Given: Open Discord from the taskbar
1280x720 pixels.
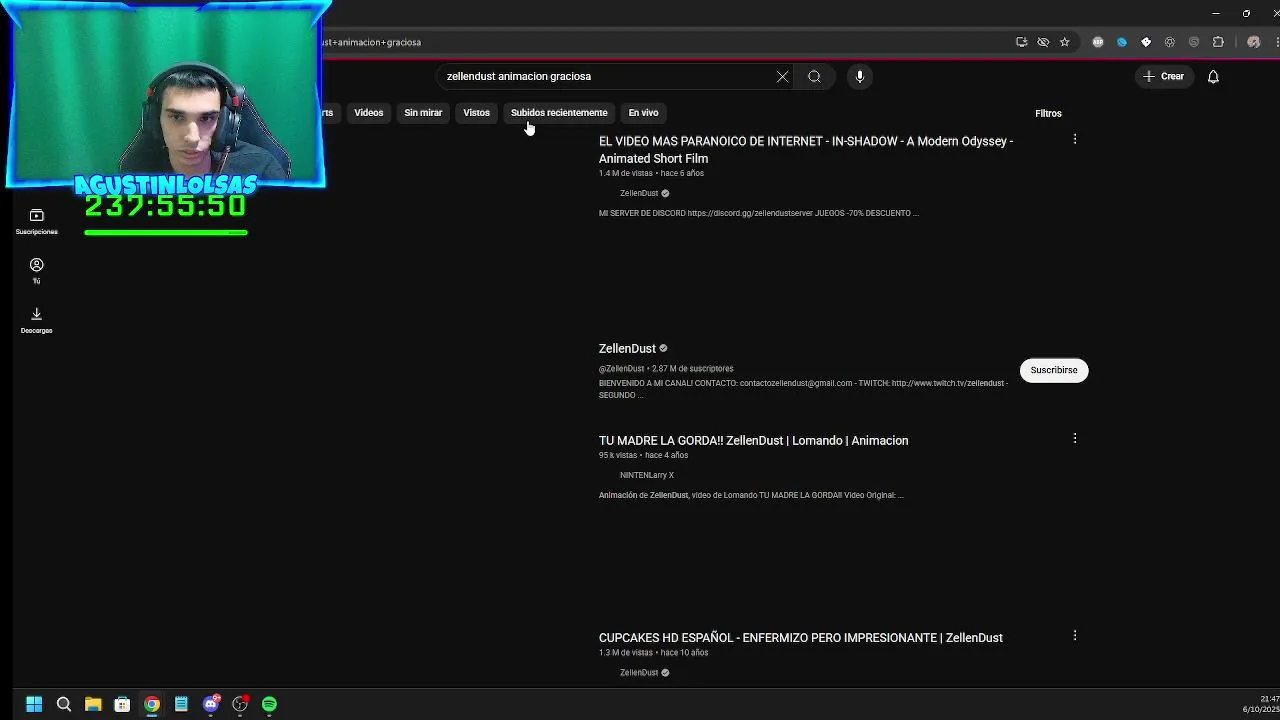Looking at the screenshot, I should coord(211,704).
